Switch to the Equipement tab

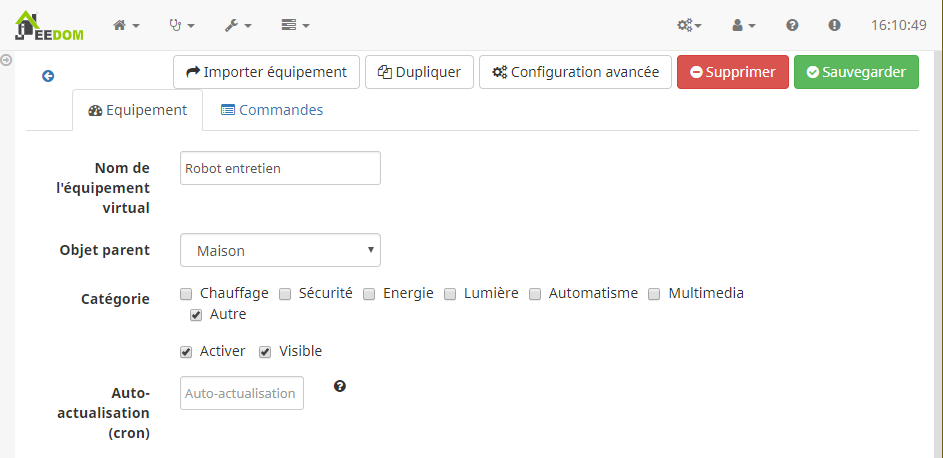tap(138, 111)
